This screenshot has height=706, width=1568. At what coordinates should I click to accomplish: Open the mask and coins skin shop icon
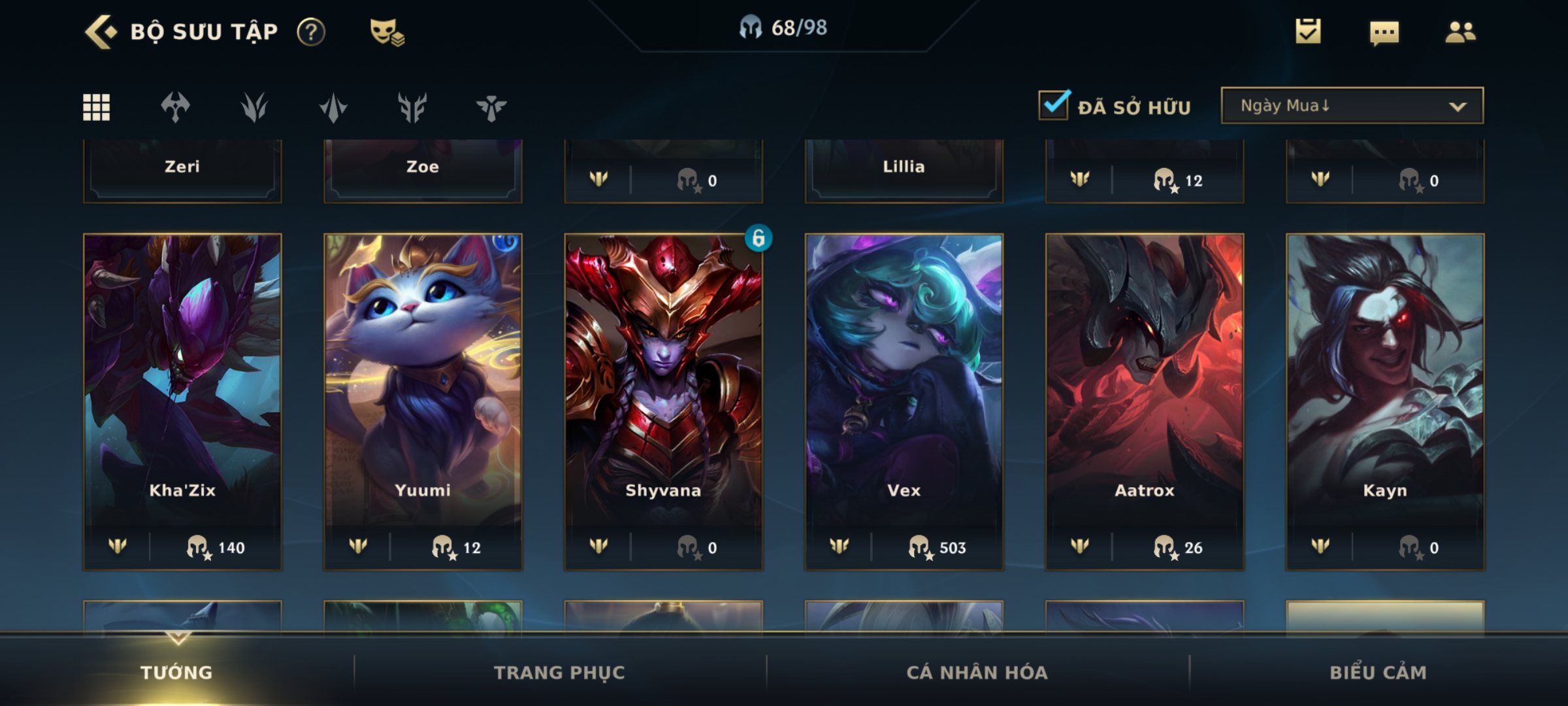387,31
